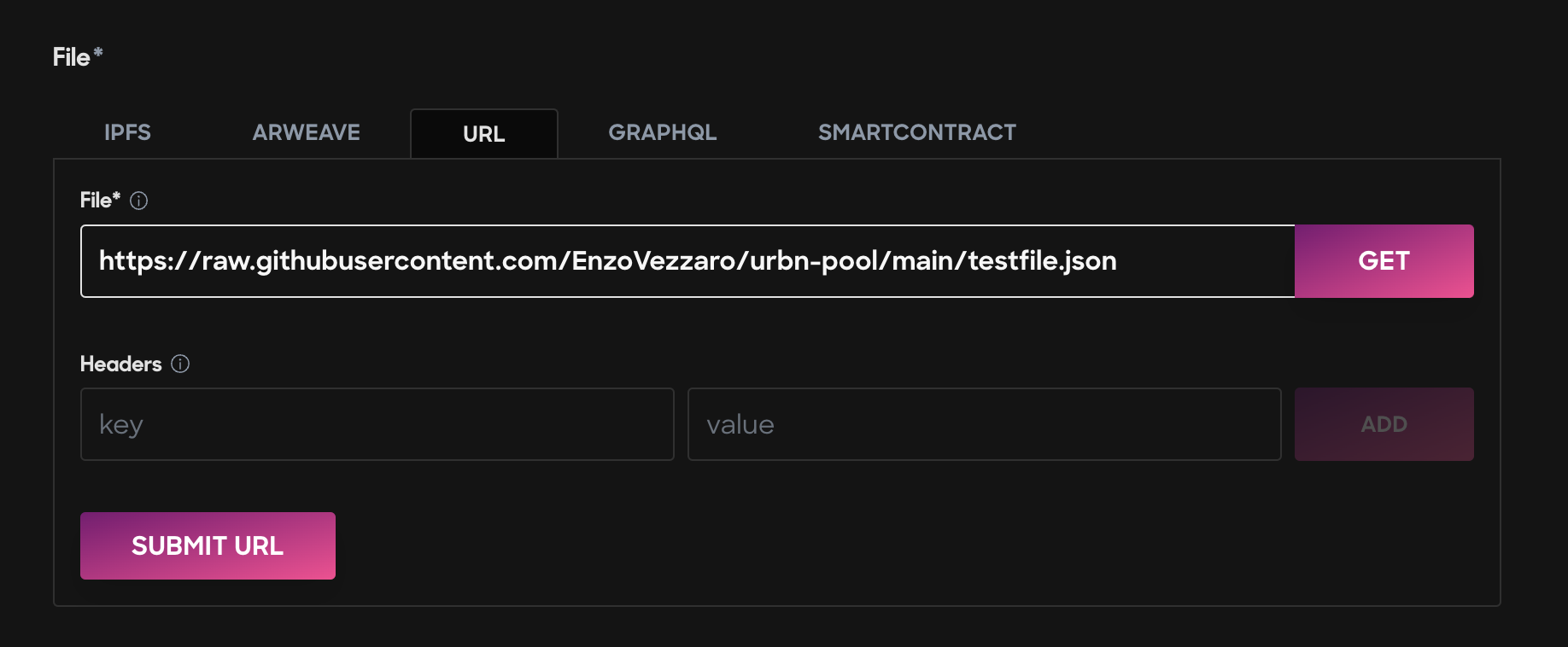The width and height of the screenshot is (1568, 647).
Task: Place cursor on testfile.json in the URL
Action: click(1042, 261)
